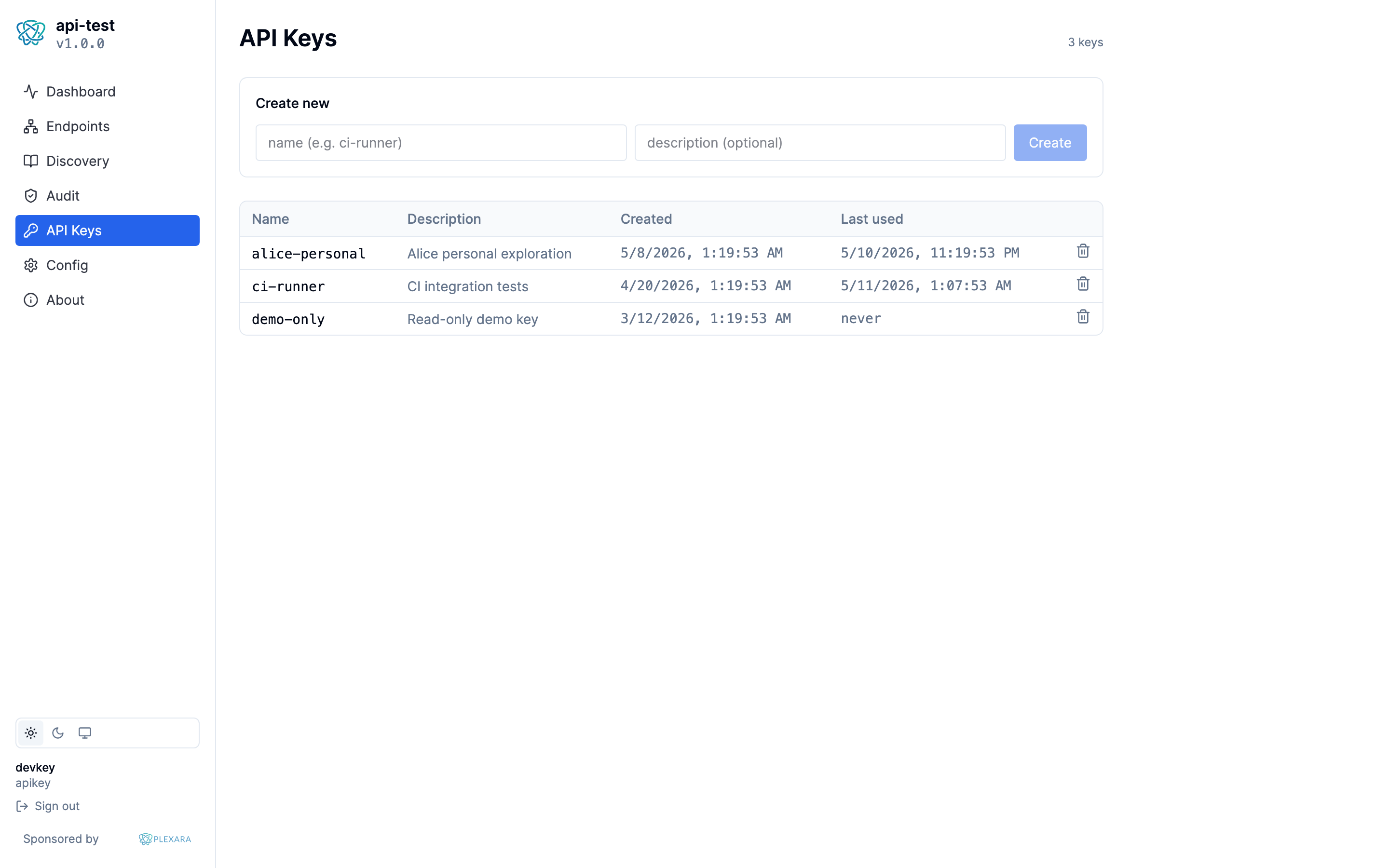Image resolution: width=1389 pixels, height=868 pixels.
Task: Click the 'Sponsored by' label
Action: click(61, 839)
